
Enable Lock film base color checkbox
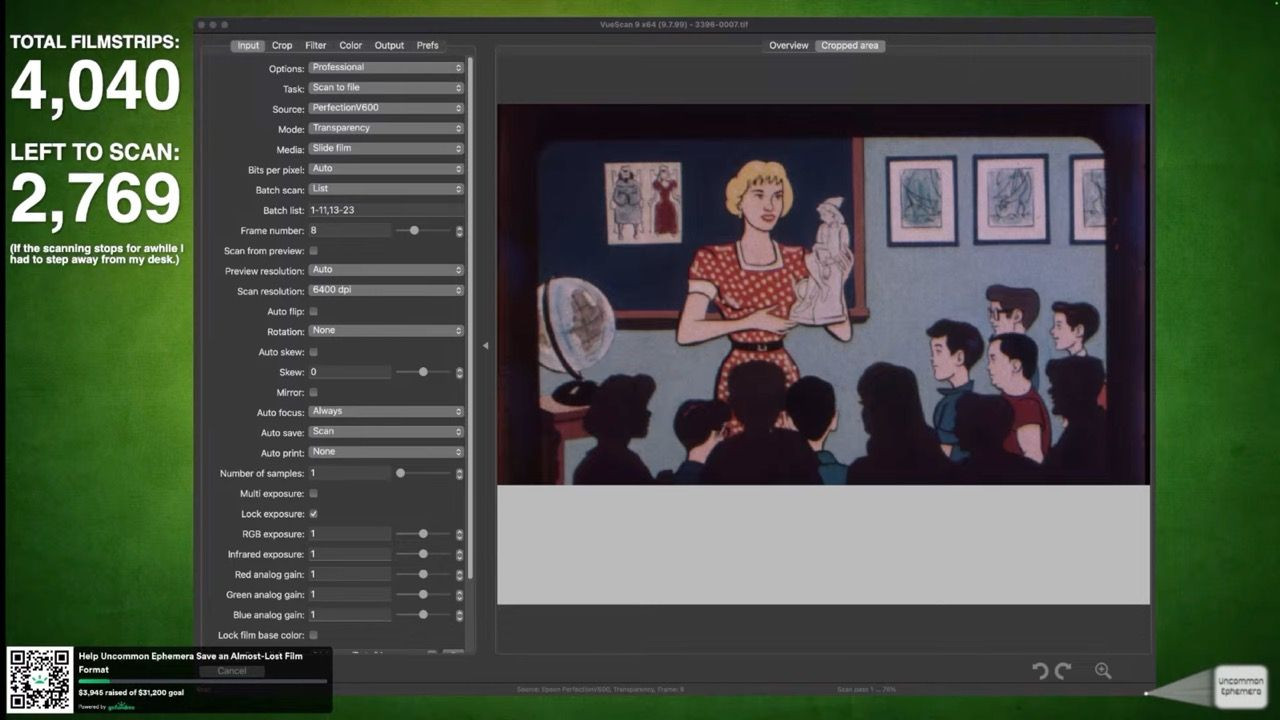(x=313, y=635)
